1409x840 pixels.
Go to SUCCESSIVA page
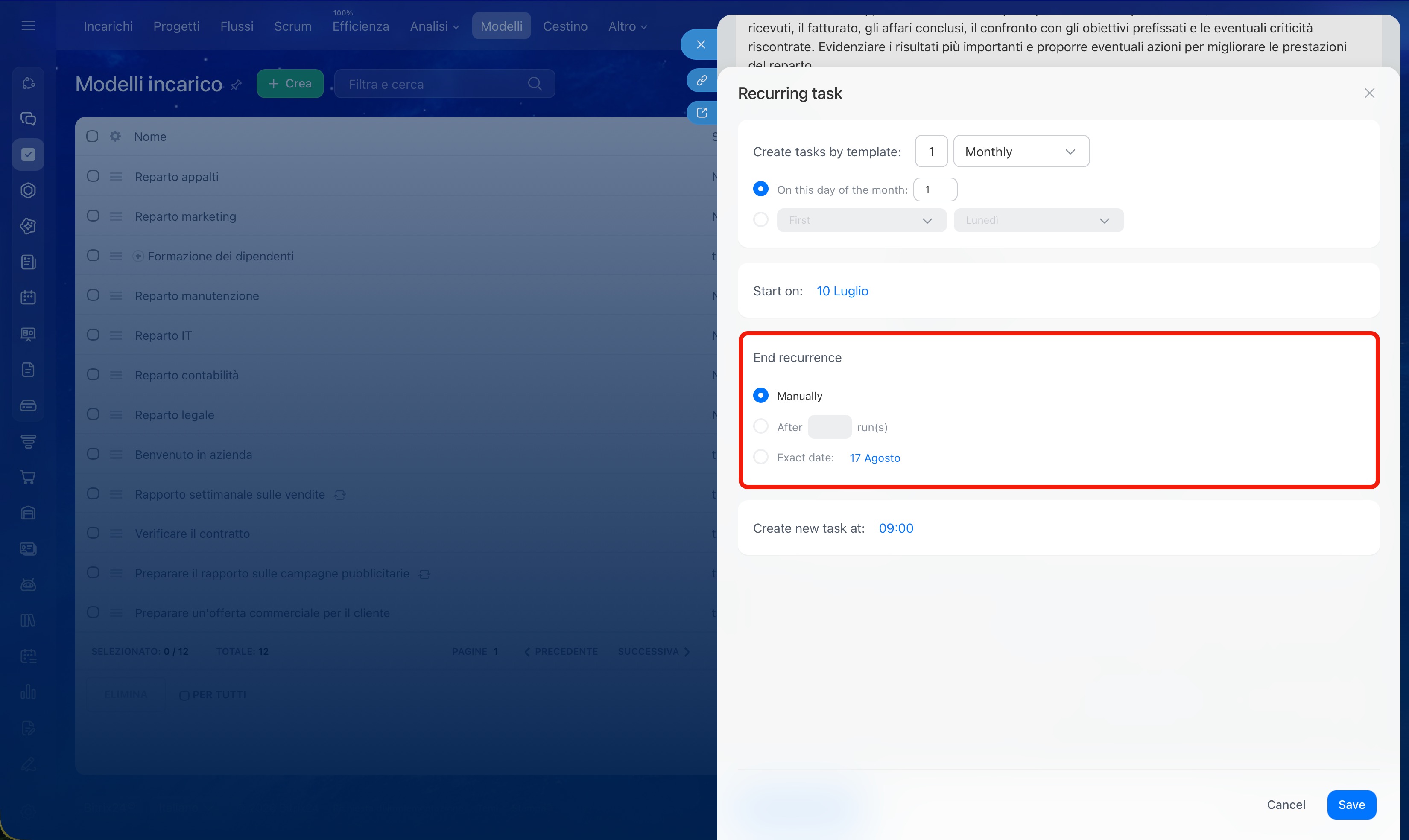654,651
